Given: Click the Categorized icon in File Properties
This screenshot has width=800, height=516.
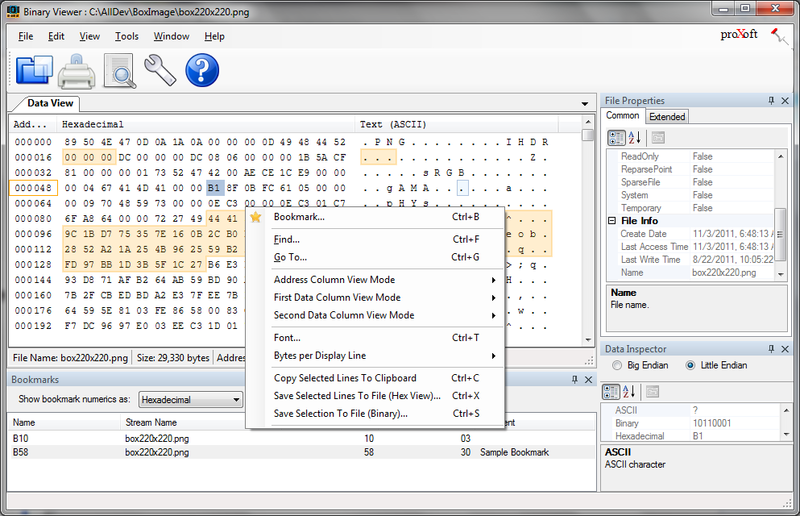Looking at the screenshot, I should click(x=616, y=137).
